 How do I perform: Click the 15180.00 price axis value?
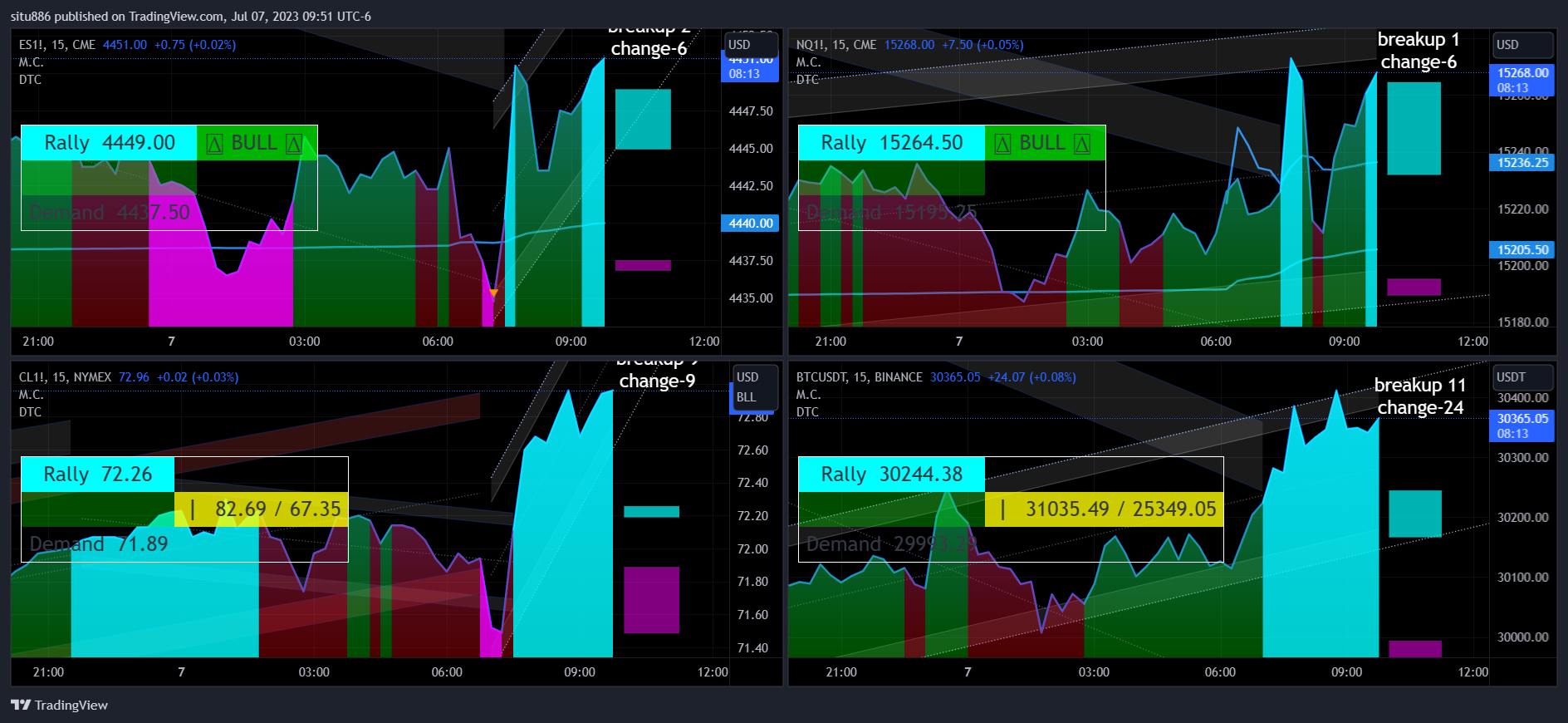pyautogui.click(x=1523, y=322)
